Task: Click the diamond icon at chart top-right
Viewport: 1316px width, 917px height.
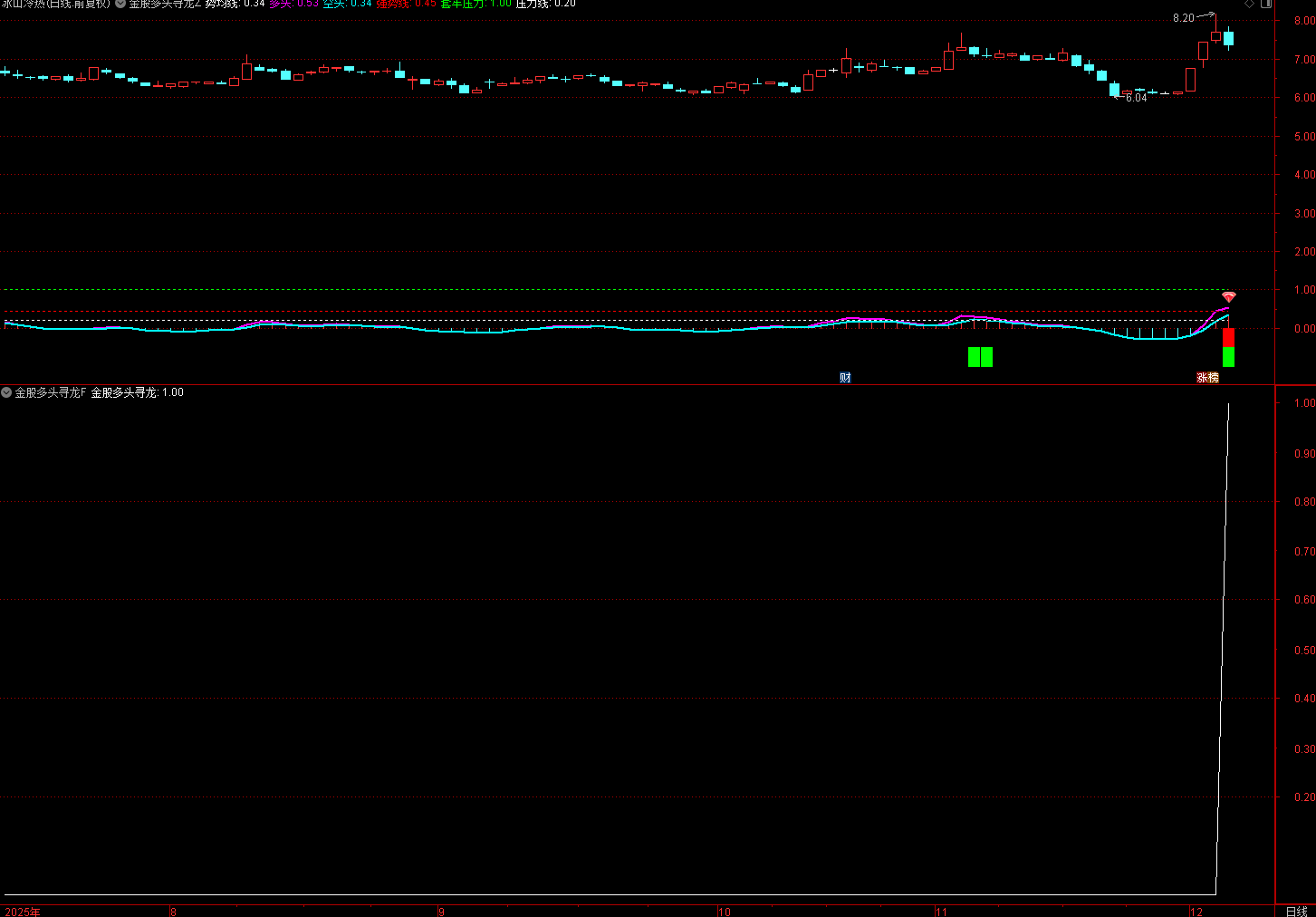Action: pos(1249,4)
